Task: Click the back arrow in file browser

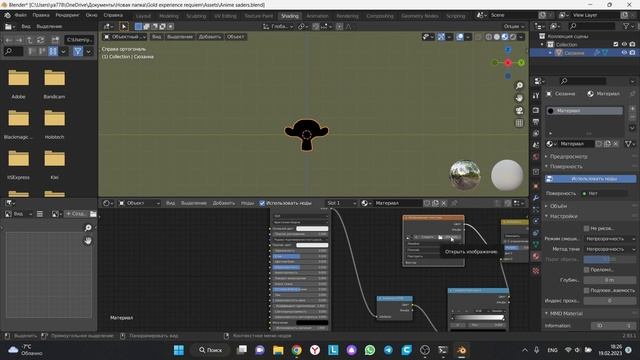Action: [x=9, y=40]
